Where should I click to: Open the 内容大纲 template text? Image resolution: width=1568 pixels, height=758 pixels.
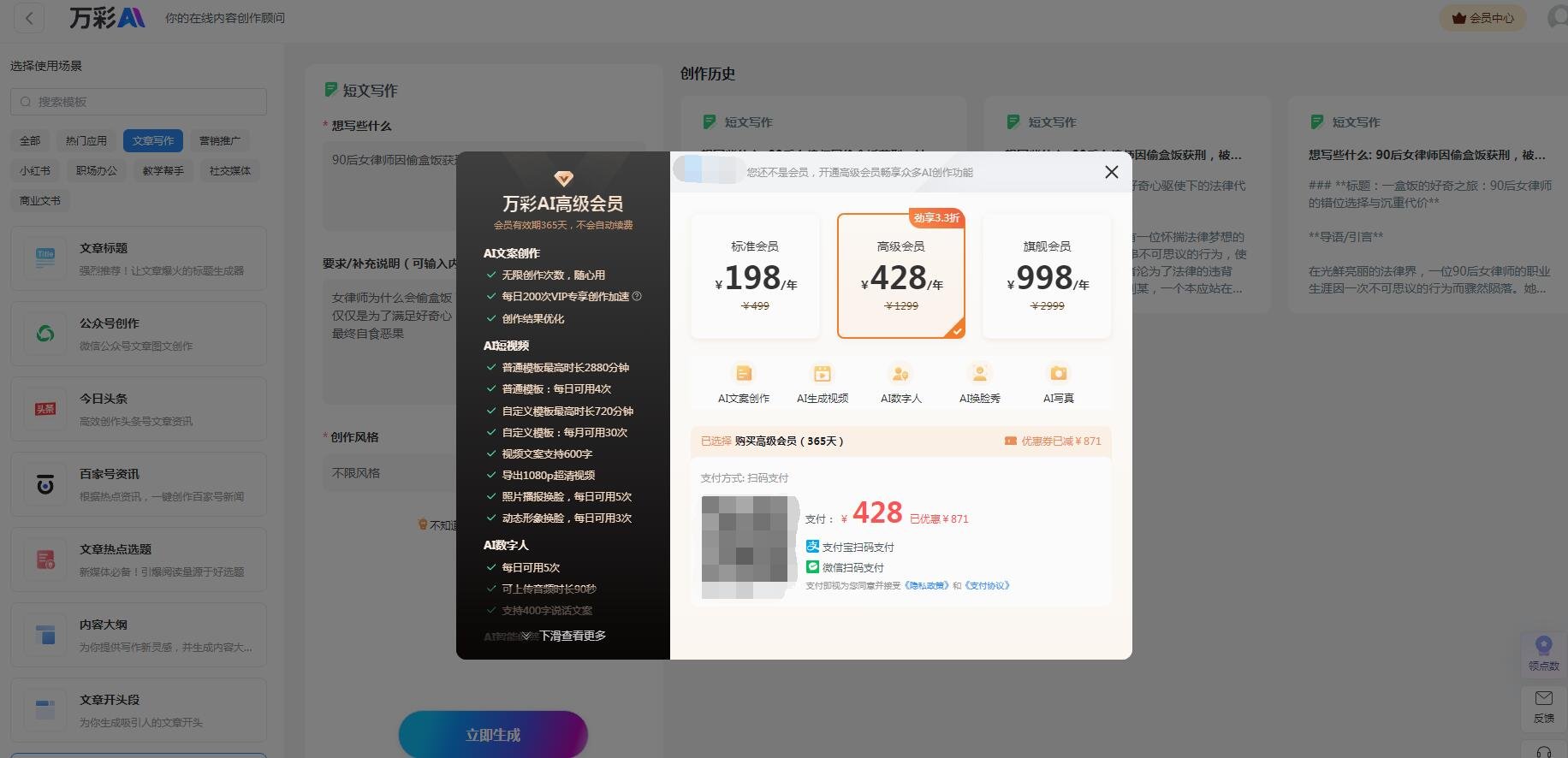coord(104,625)
